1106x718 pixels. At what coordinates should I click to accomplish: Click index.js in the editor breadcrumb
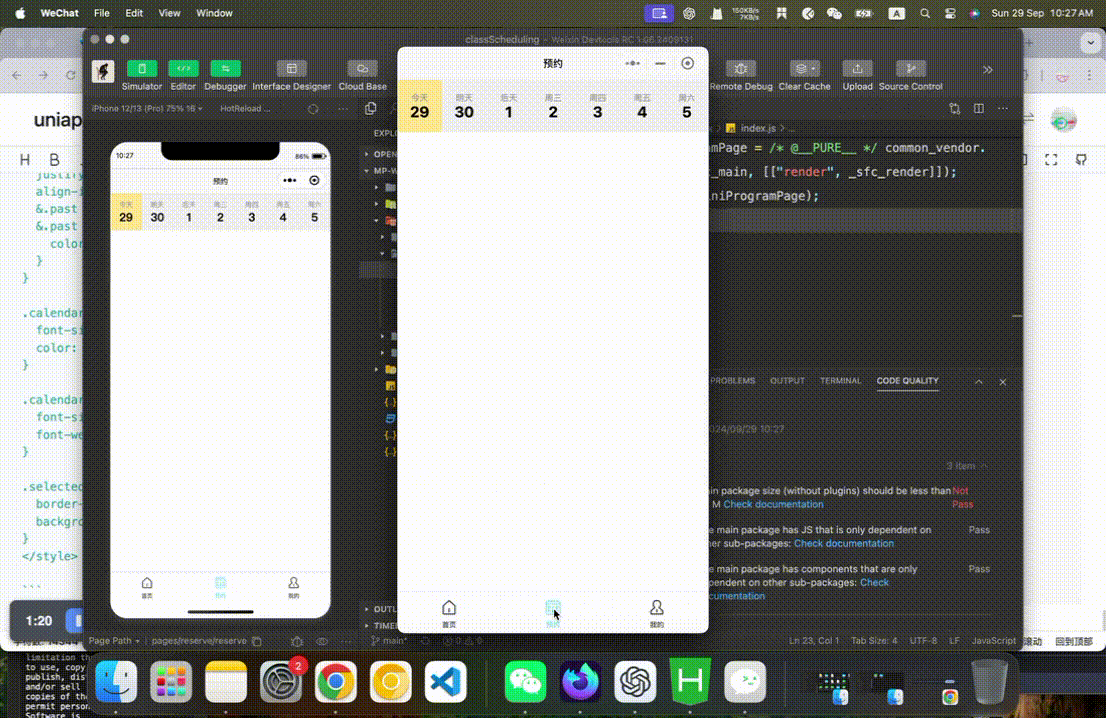tap(758, 128)
